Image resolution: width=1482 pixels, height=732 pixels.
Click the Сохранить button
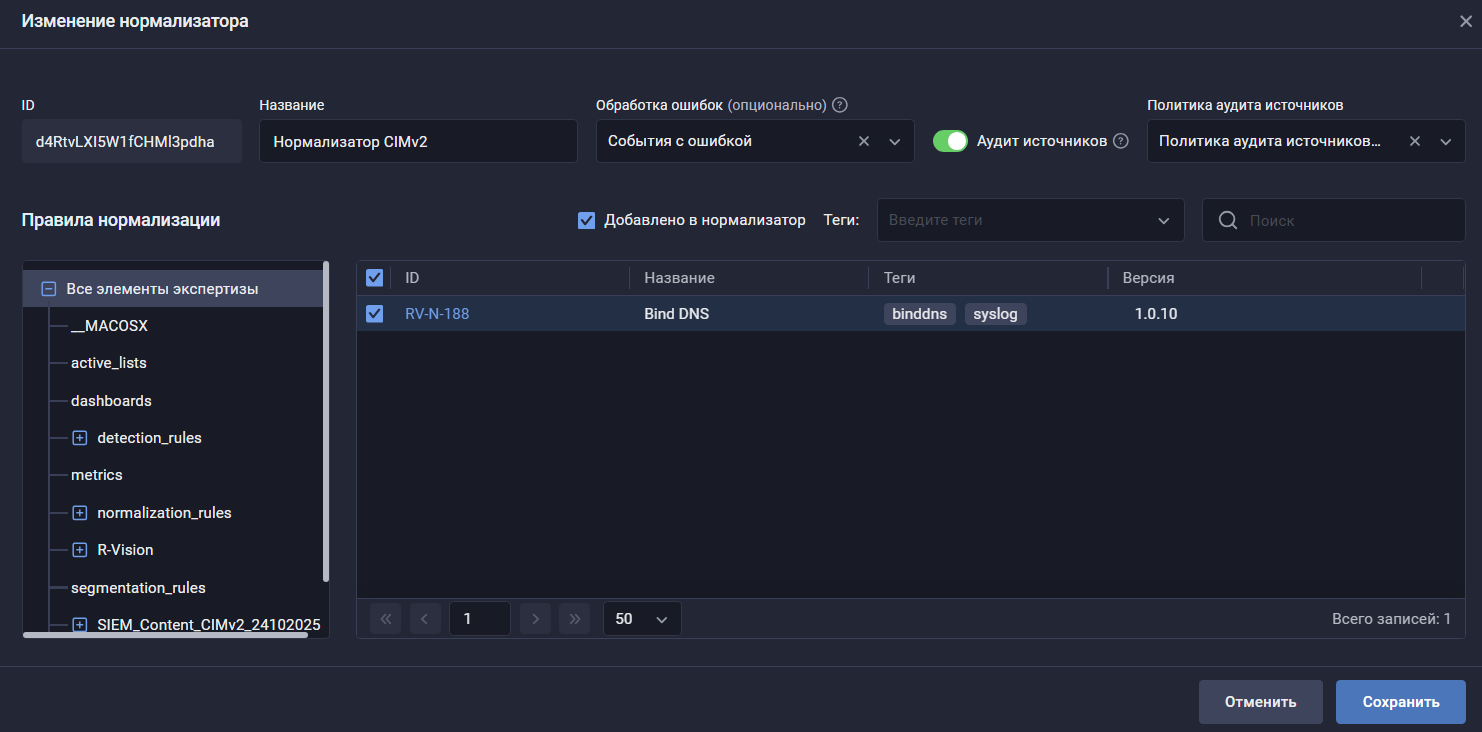(x=1400, y=702)
